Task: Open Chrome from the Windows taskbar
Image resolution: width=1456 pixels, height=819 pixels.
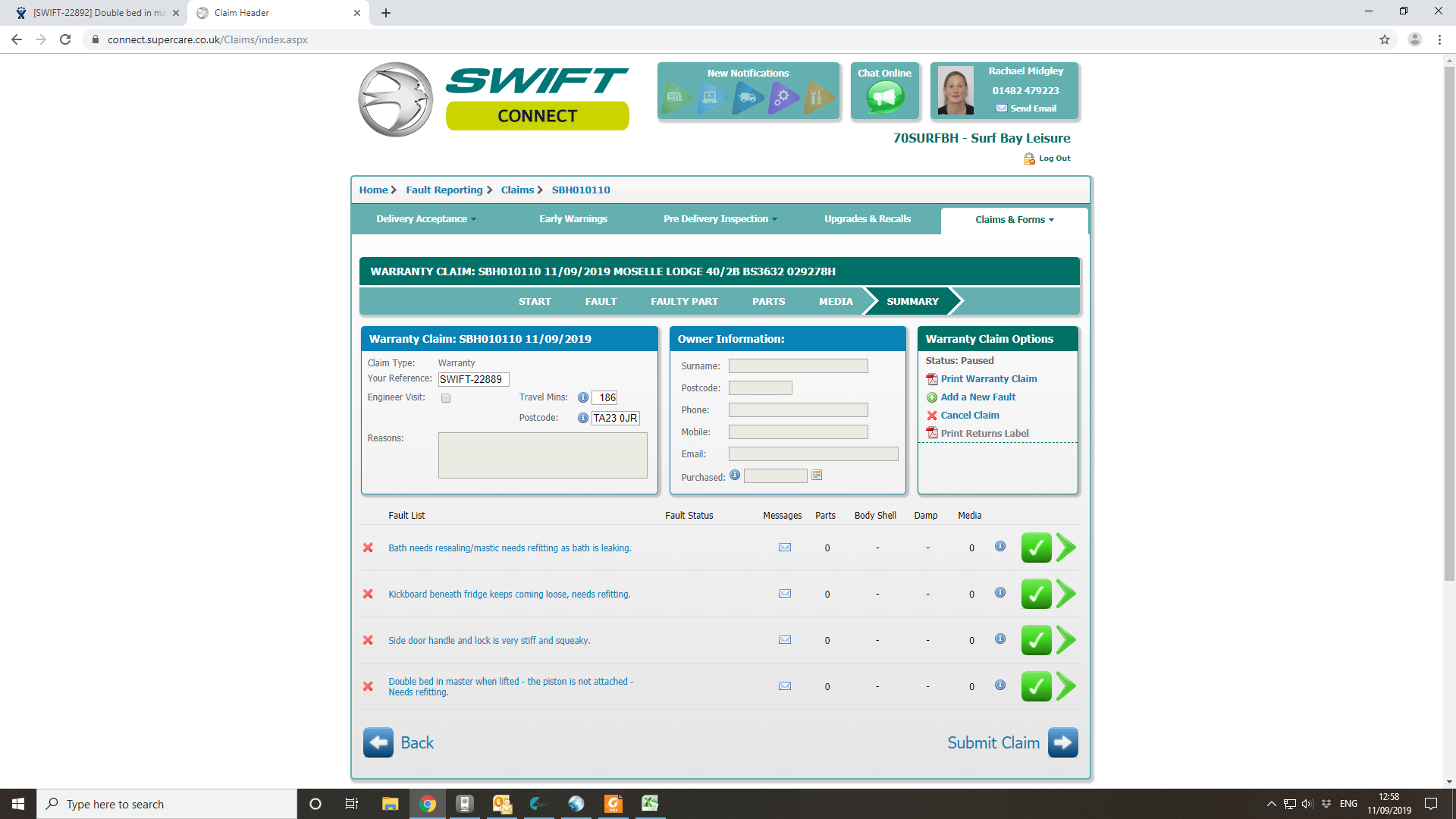Action: [428, 804]
